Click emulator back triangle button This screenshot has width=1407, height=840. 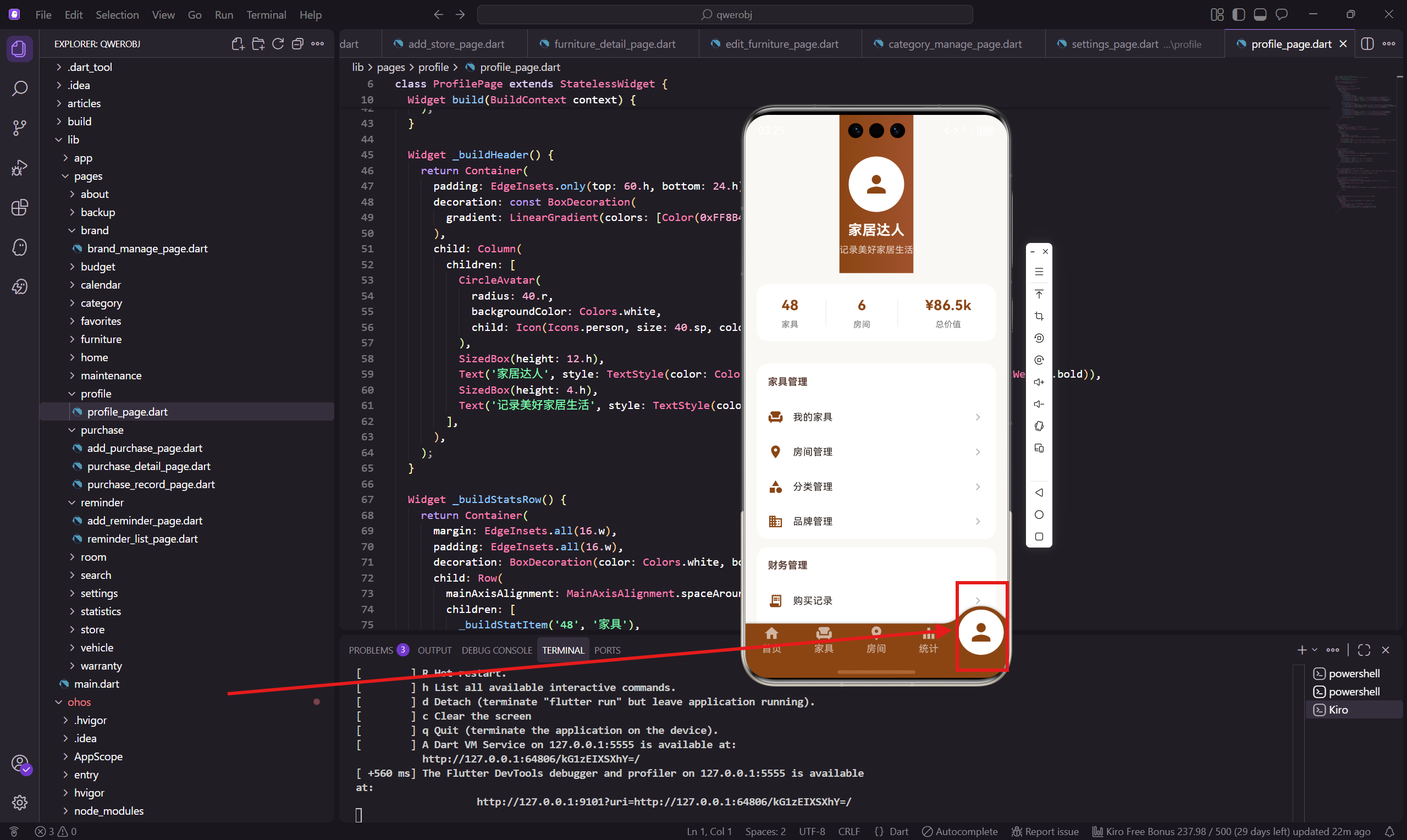point(1039,493)
